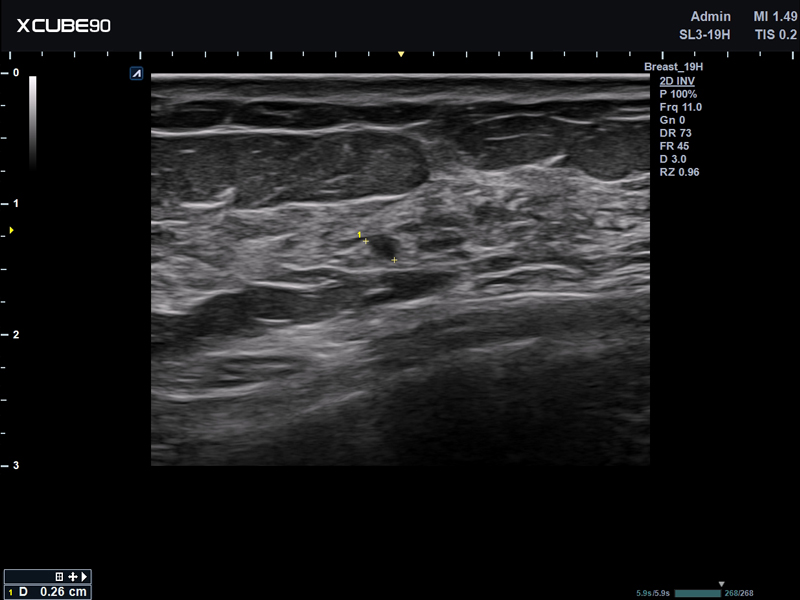Click the cine loop progress slider
The image size is (800, 600).
tap(698, 592)
